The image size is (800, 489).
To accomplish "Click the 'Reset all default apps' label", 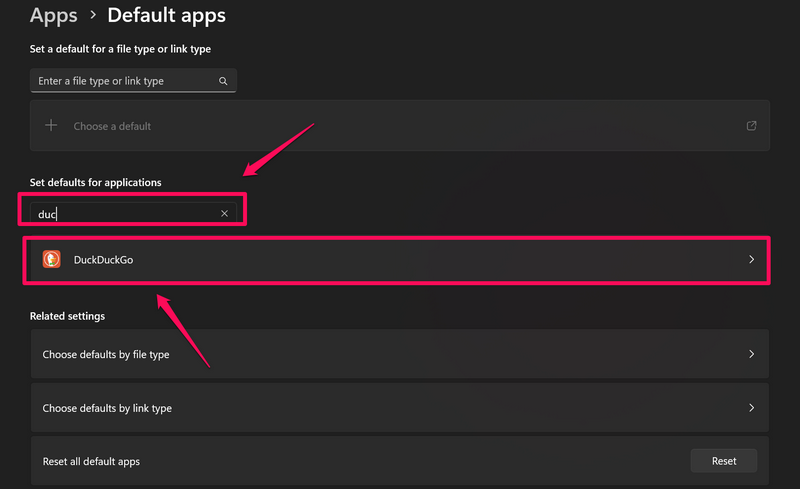I will pyautogui.click(x=91, y=461).
